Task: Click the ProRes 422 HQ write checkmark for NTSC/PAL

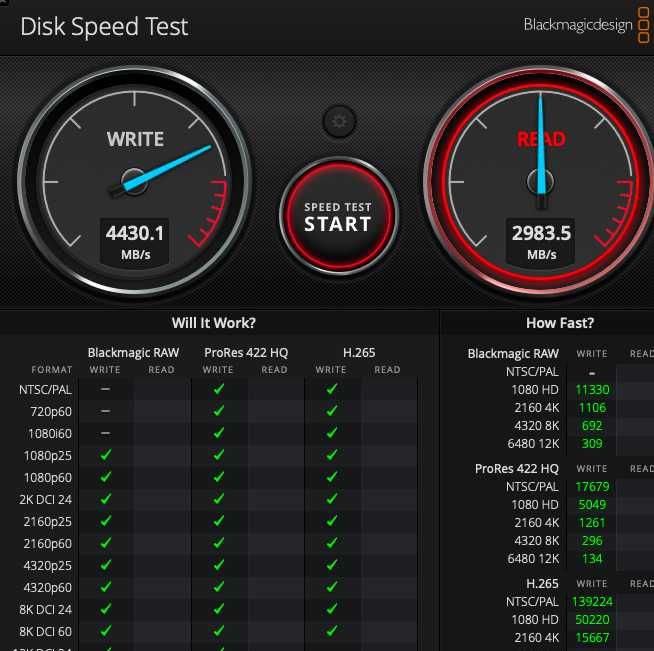Action: 219,389
